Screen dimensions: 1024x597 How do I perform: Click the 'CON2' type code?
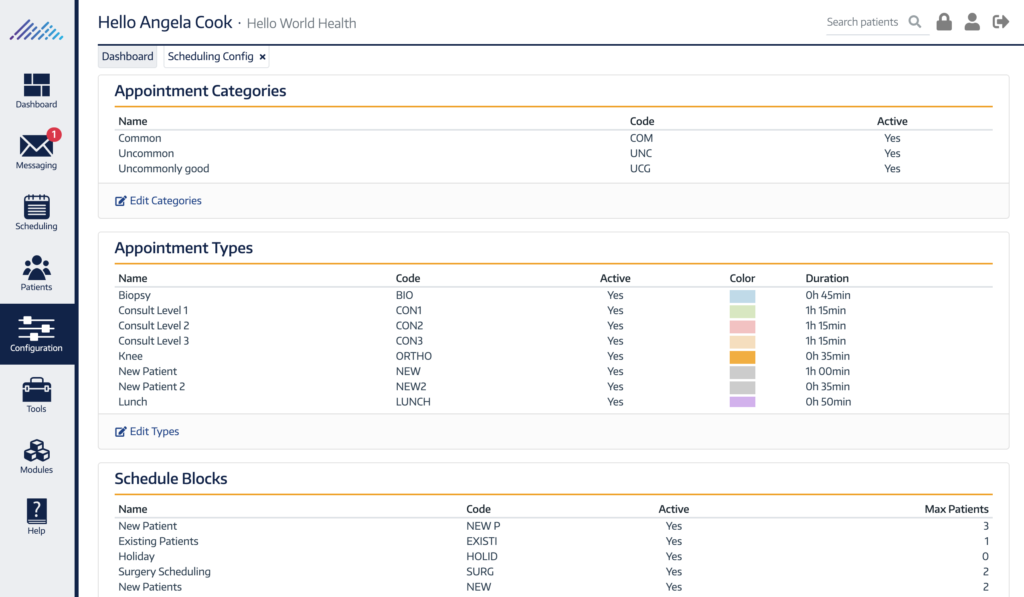click(x=409, y=325)
